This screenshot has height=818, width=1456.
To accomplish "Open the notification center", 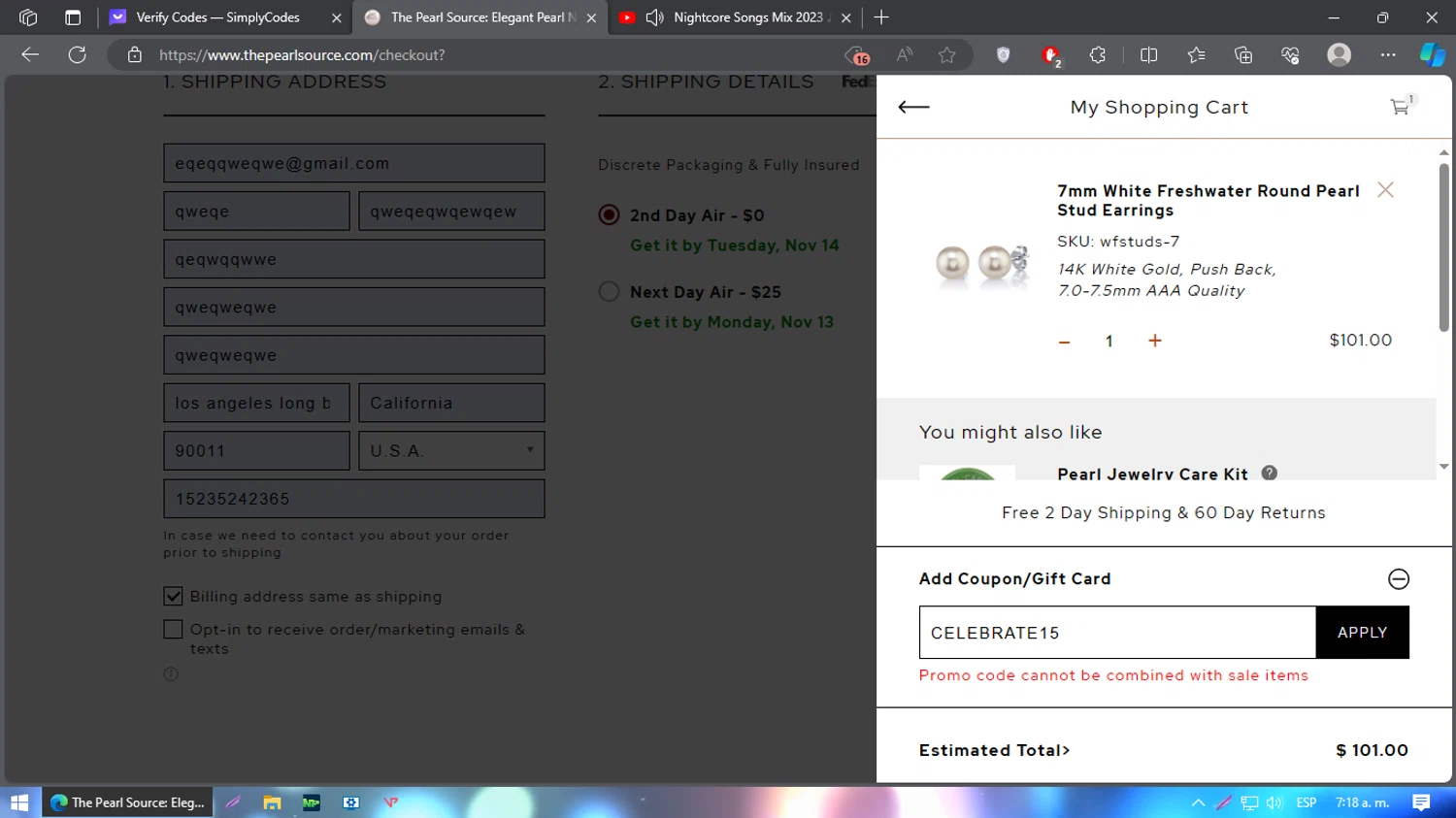I will [x=1421, y=802].
